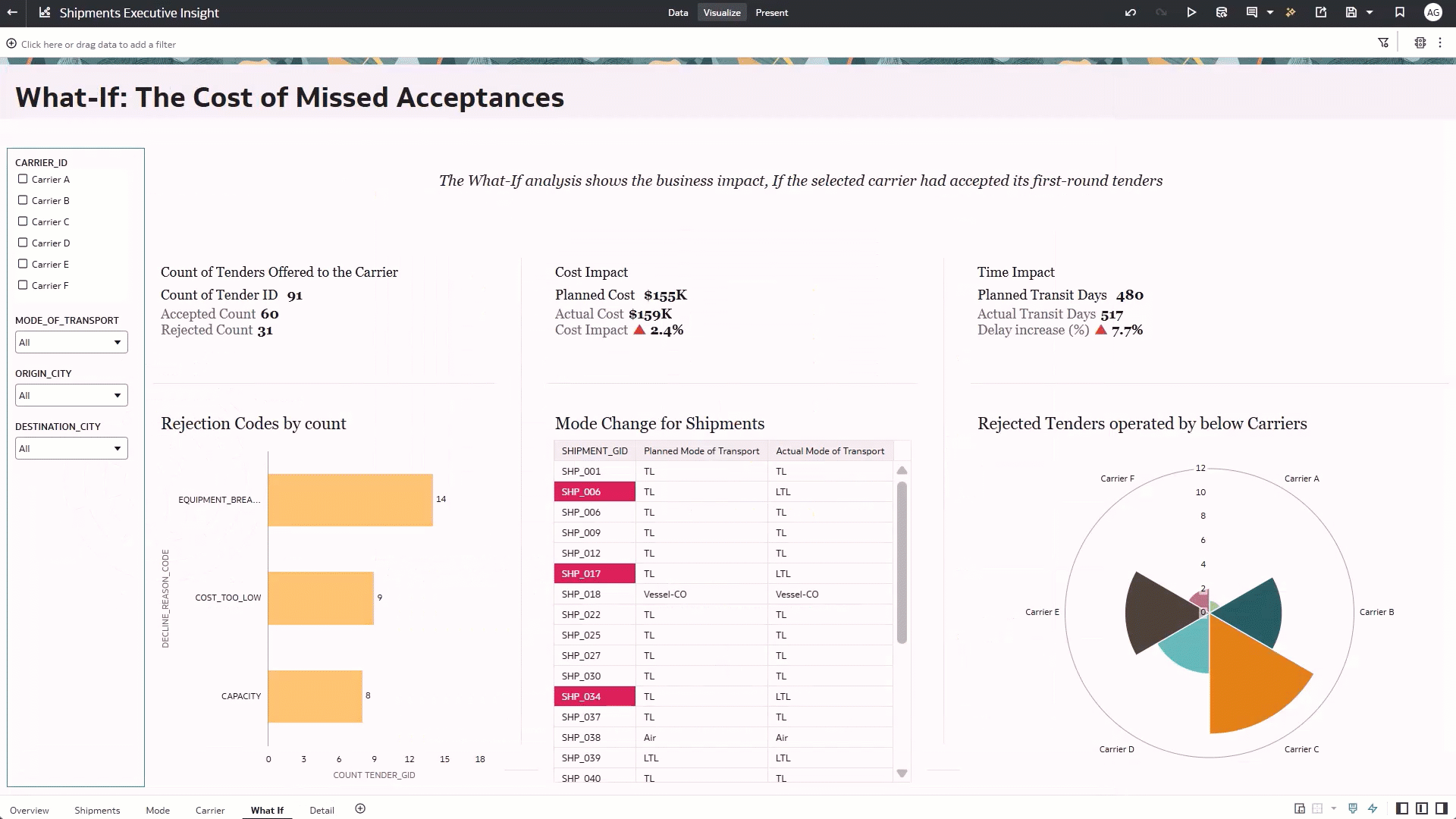This screenshot has height=819, width=1456.
Task: Click the refresh data icon
Action: coord(1222,13)
